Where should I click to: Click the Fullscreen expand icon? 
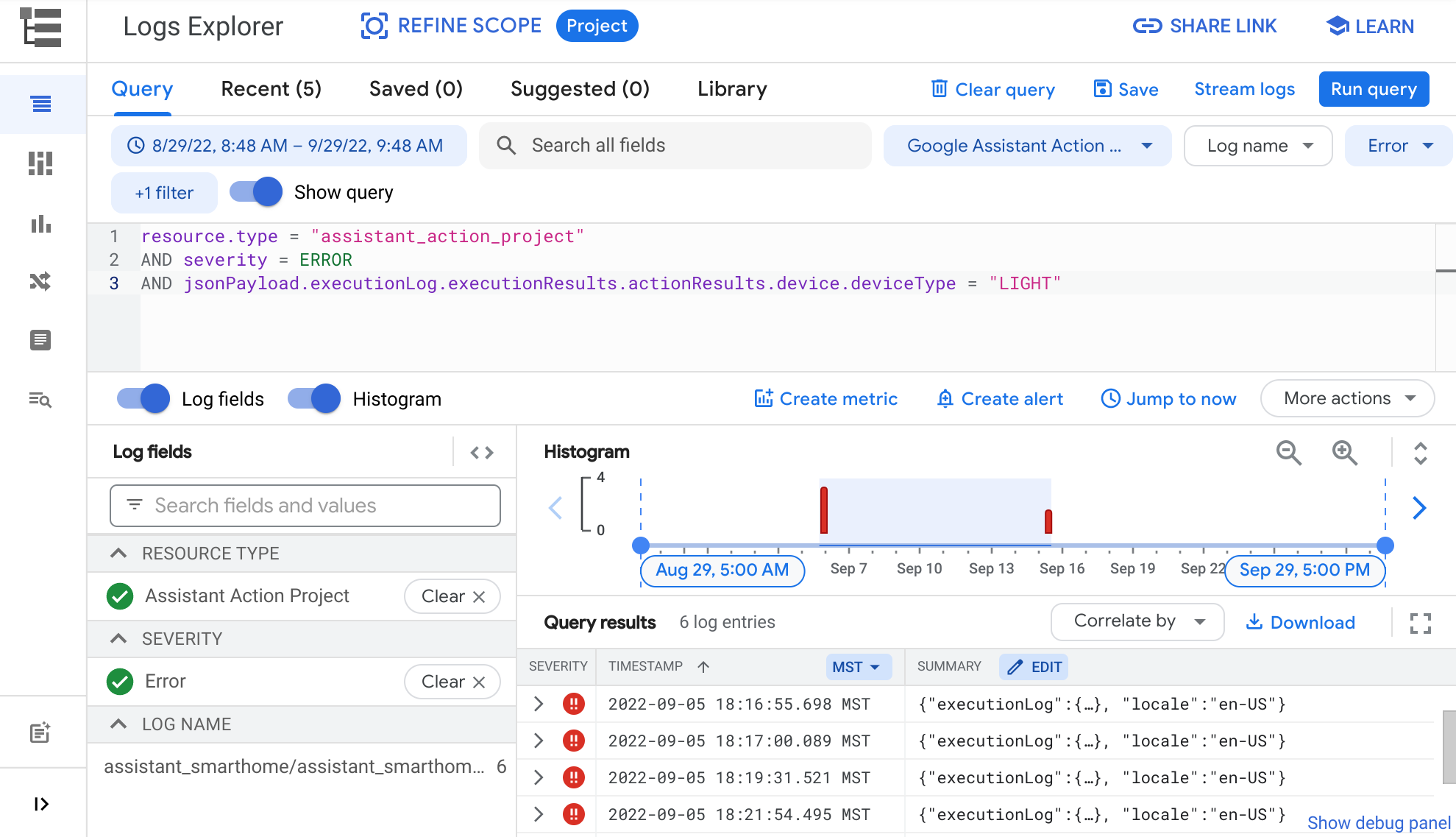pos(1421,623)
